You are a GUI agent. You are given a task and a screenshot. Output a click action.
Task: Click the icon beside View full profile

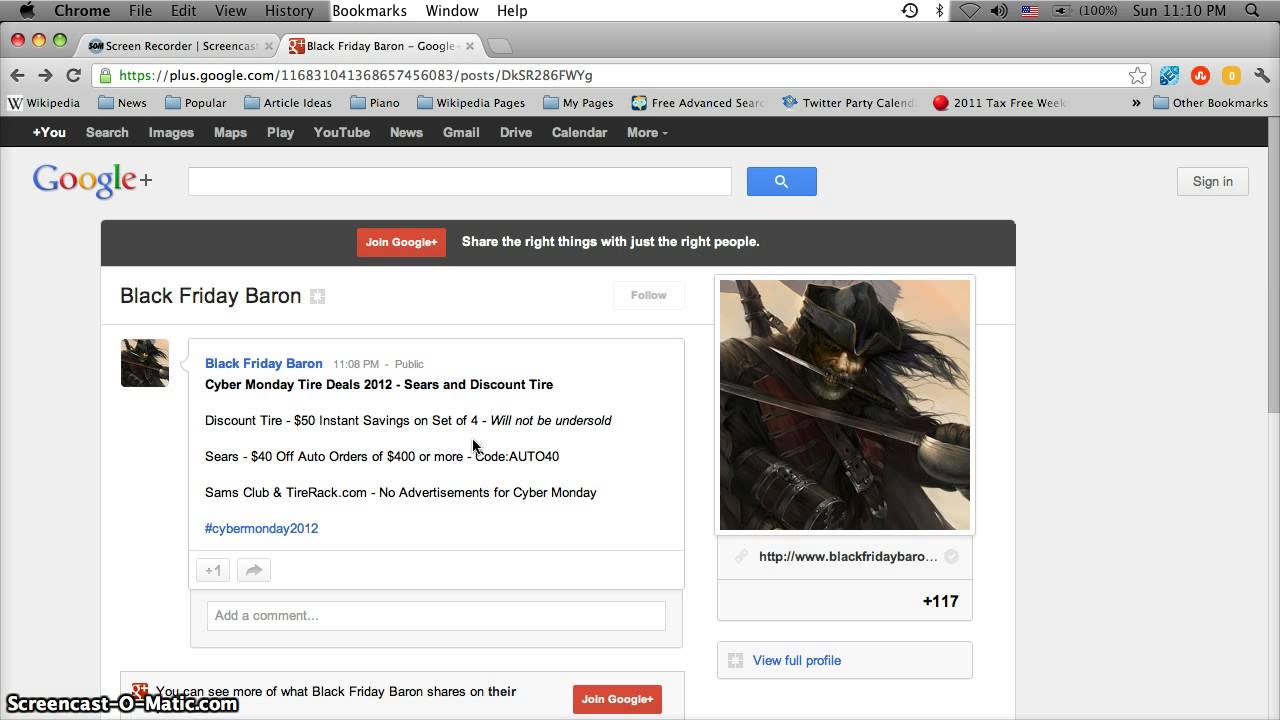pos(735,660)
